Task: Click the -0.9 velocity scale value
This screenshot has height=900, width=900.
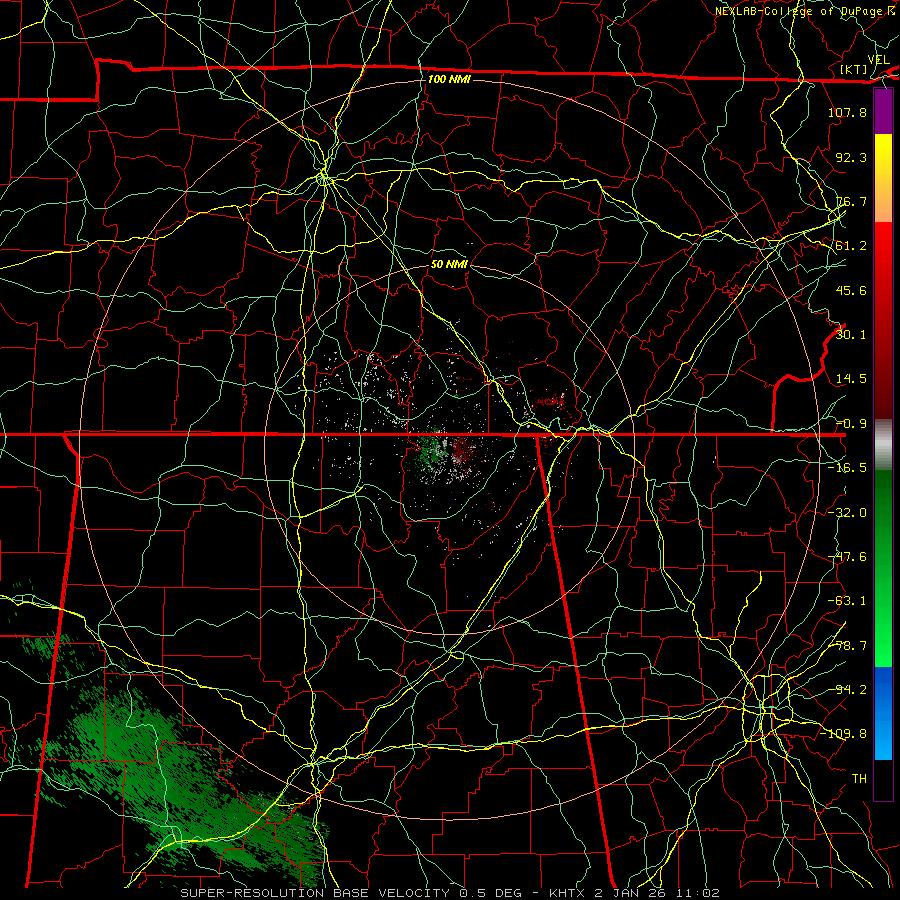Action: [x=851, y=424]
